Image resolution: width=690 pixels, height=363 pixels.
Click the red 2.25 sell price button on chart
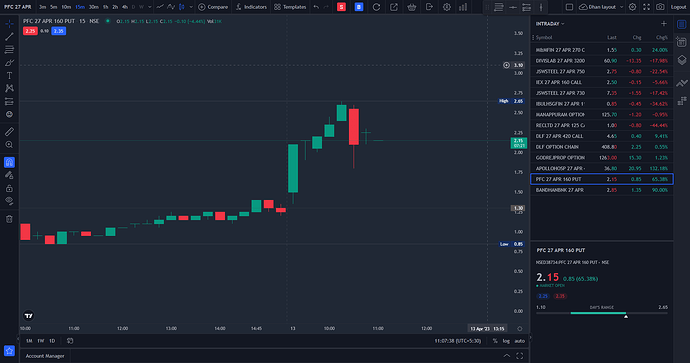pos(30,31)
